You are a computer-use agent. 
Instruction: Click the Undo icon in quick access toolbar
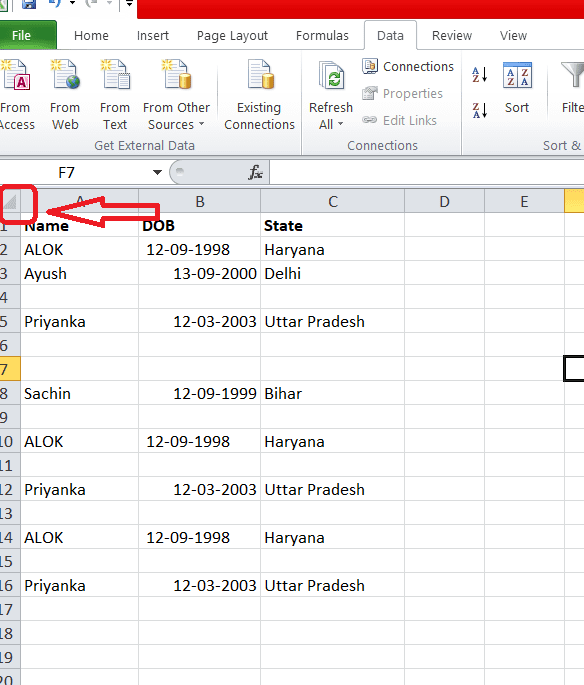click(55, 4)
